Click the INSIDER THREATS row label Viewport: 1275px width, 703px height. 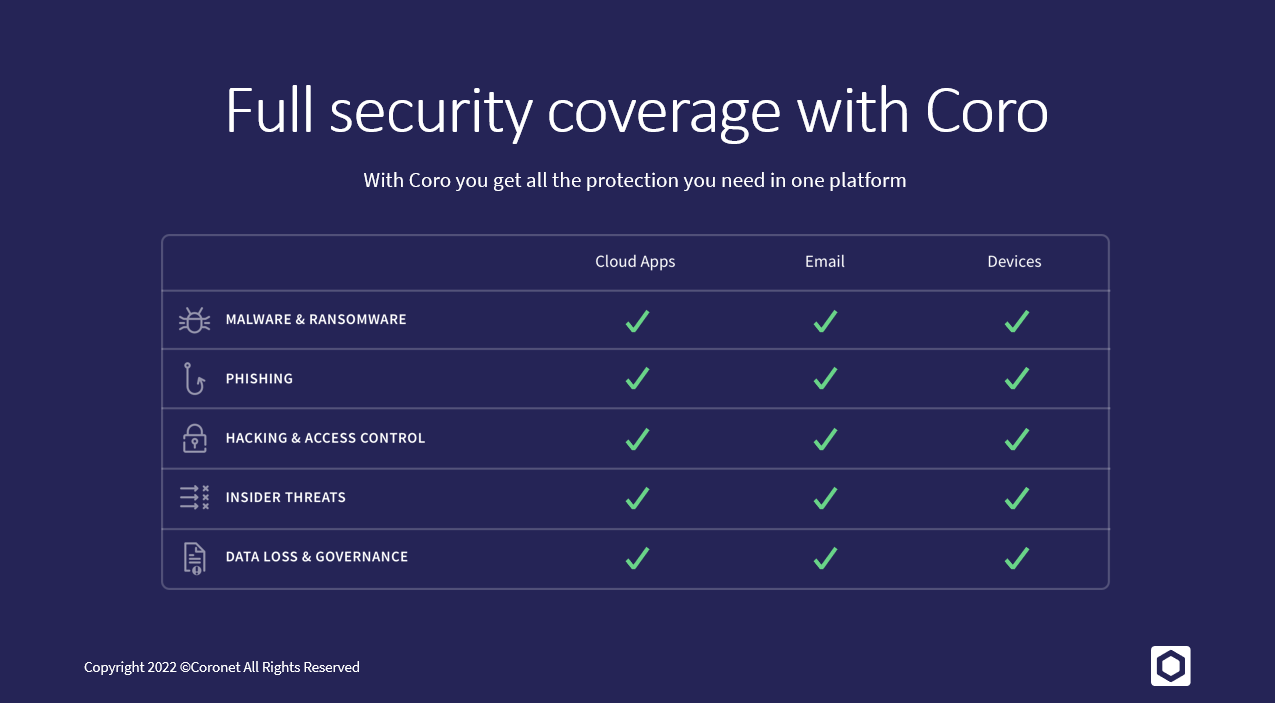[x=286, y=497]
